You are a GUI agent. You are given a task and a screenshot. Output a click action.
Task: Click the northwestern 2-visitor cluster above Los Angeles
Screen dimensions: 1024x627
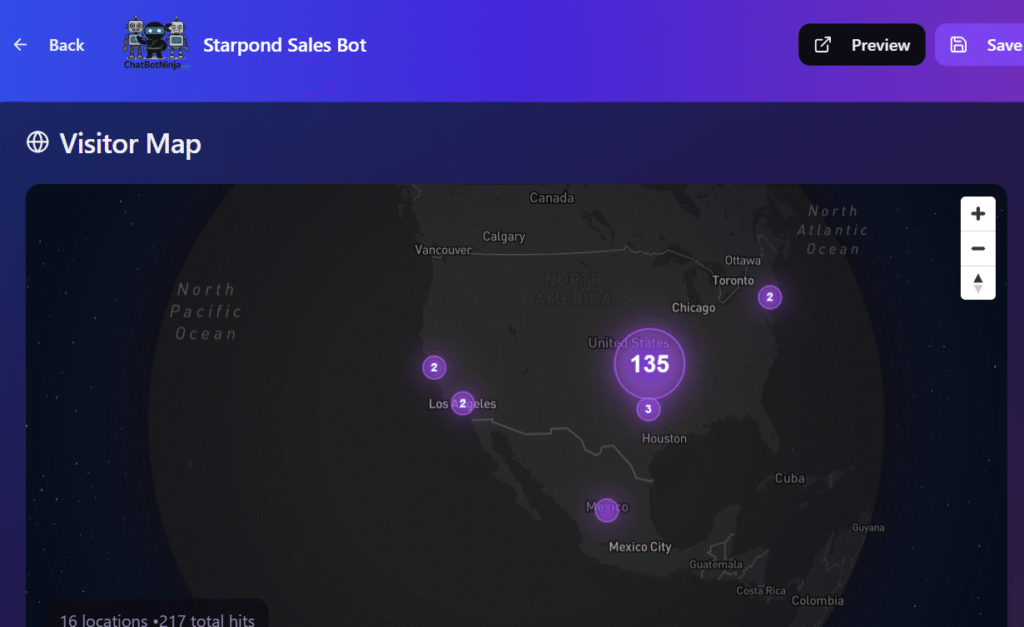434,368
